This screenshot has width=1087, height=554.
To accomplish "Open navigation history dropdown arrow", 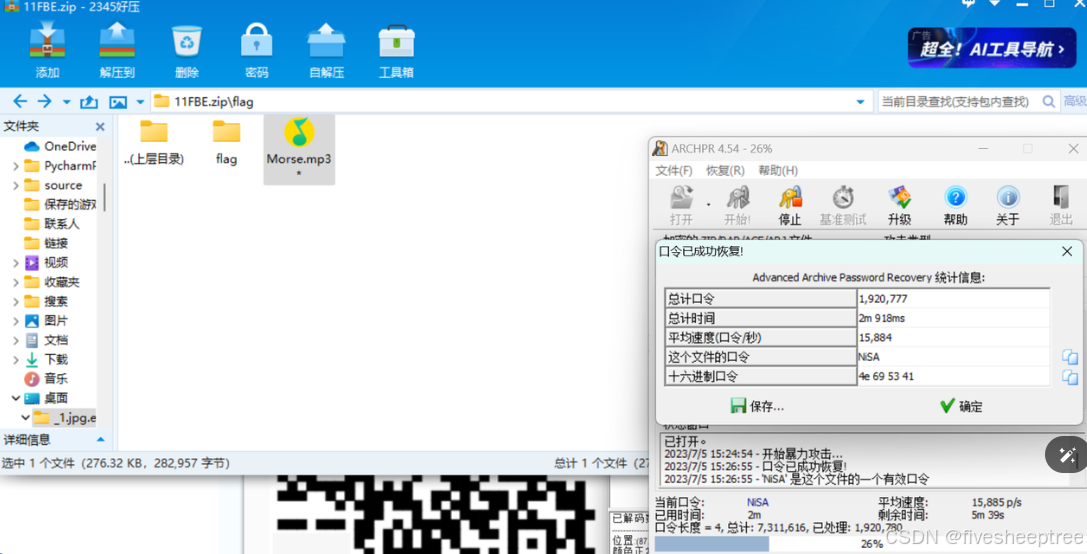I will (x=67, y=103).
